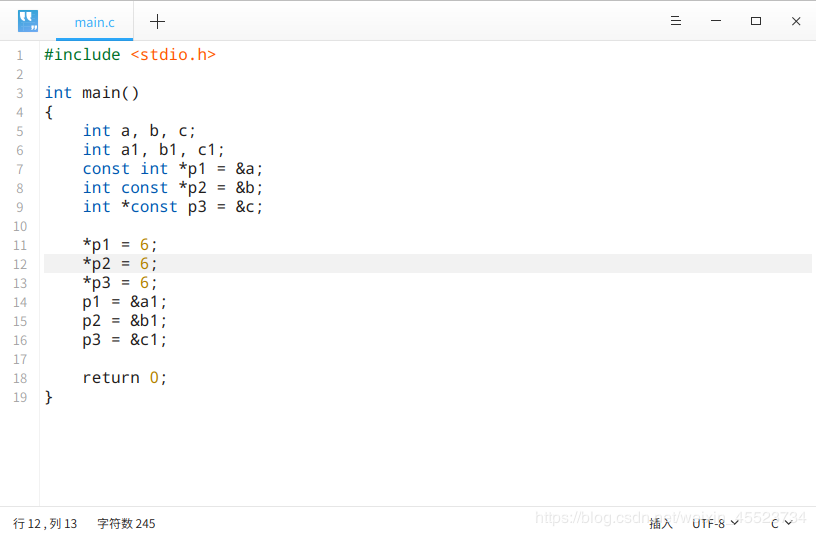The image size is (816, 536).
Task: Click the p3 = &c1; line
Action: (124, 340)
